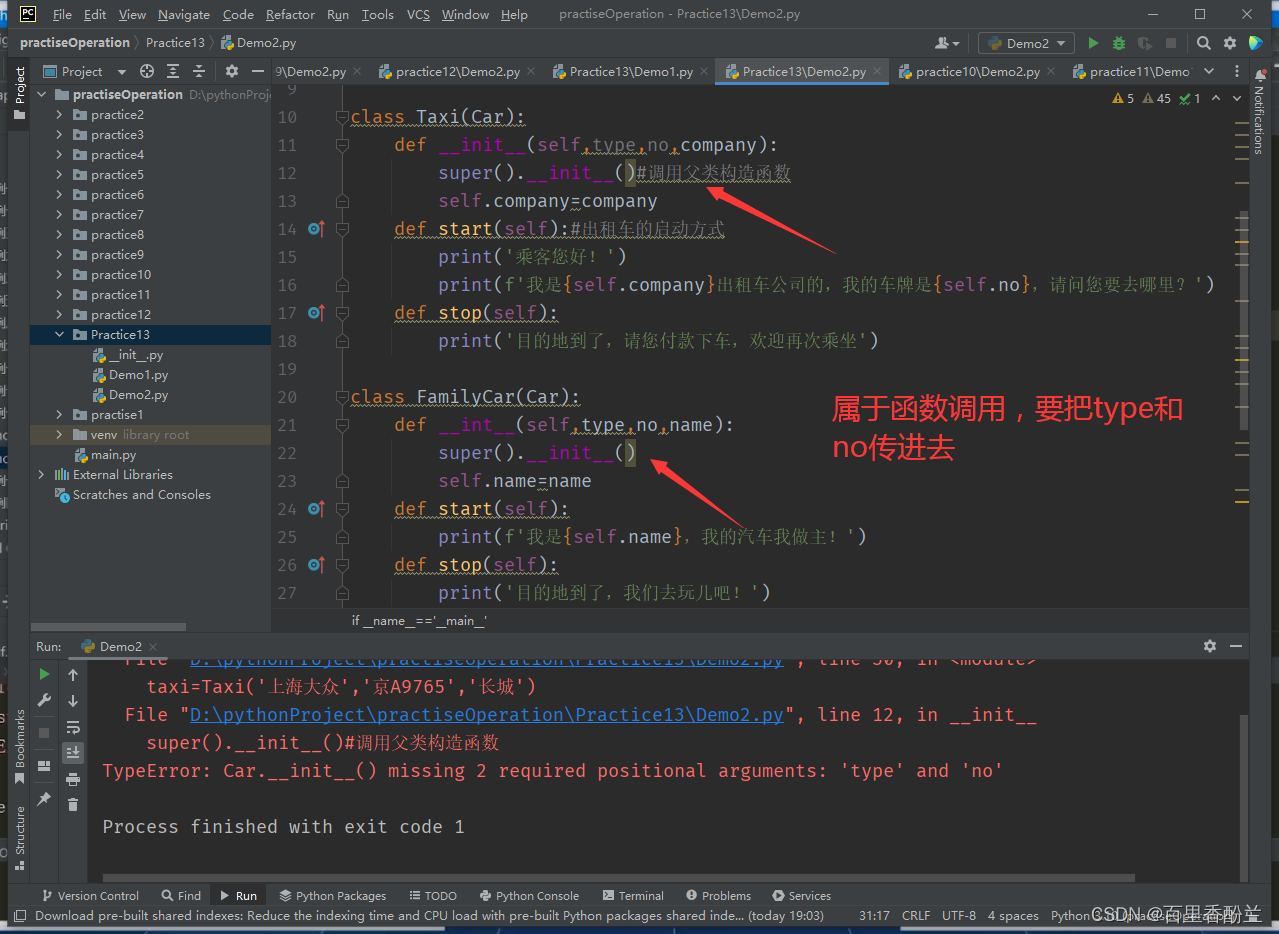Screen dimensions: 1279x934
Task: Open run configuration wrench icon in Run panel
Action: pyautogui.click(x=44, y=701)
